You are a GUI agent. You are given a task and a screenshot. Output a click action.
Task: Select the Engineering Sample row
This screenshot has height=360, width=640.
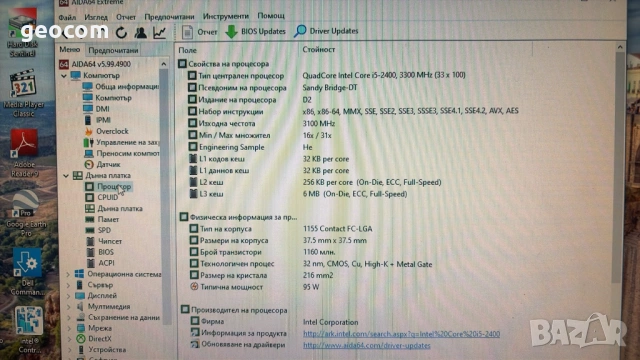point(250,147)
